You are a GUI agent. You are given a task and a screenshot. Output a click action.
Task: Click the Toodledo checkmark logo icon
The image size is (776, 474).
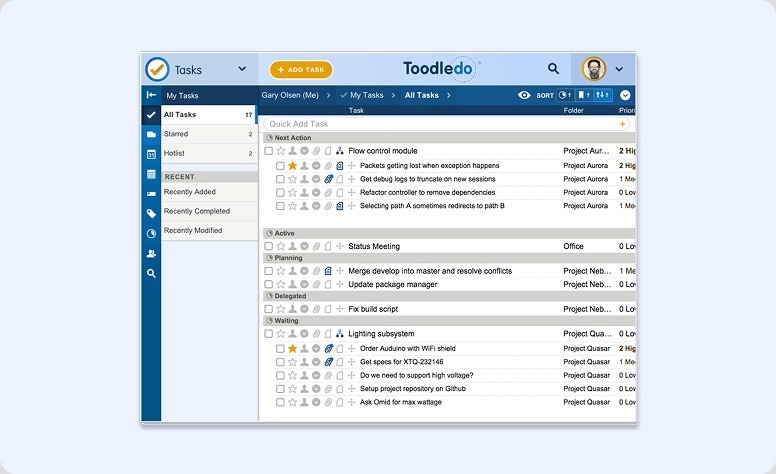click(x=157, y=69)
